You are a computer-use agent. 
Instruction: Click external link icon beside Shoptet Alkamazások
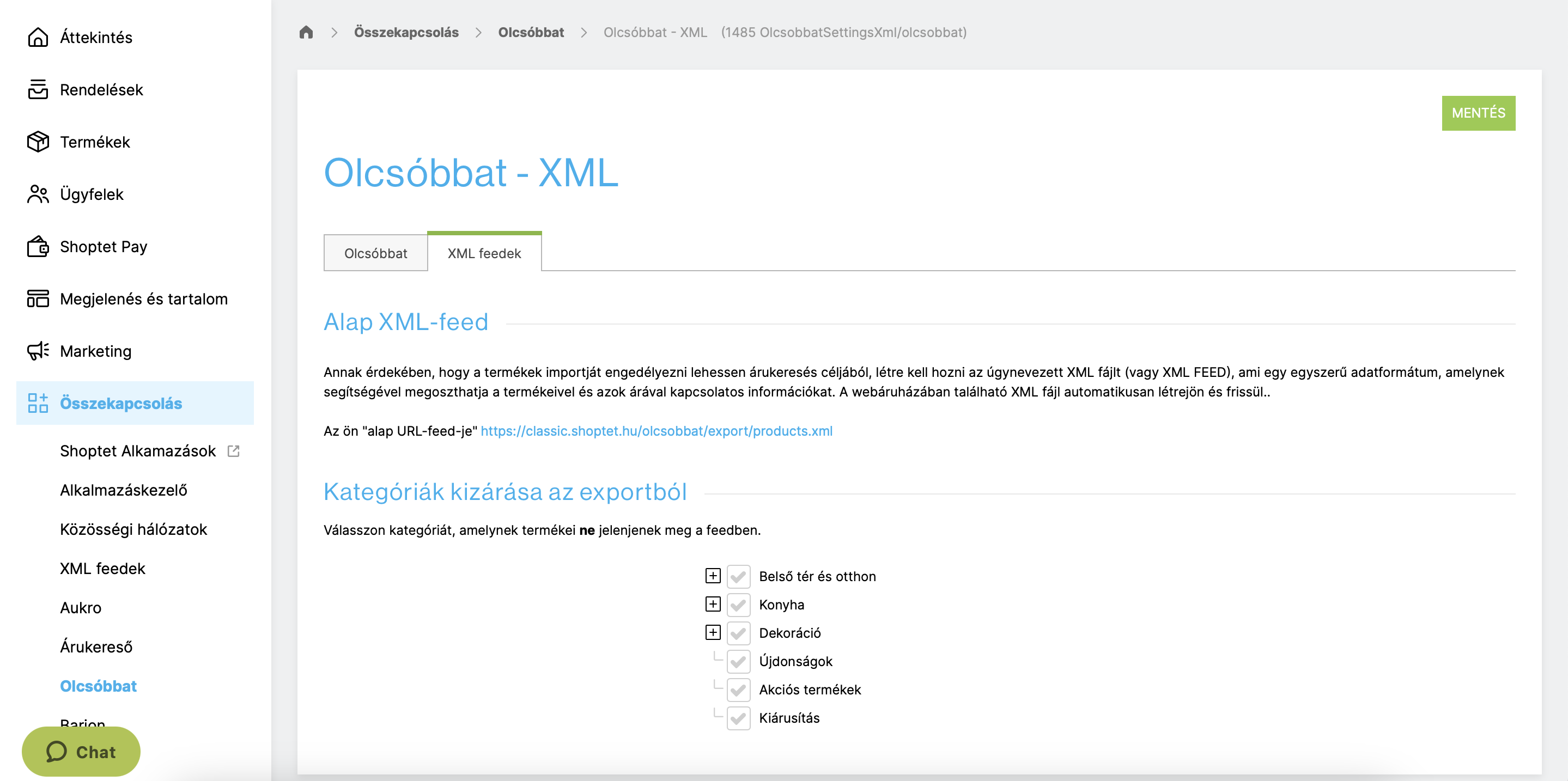pos(234,451)
